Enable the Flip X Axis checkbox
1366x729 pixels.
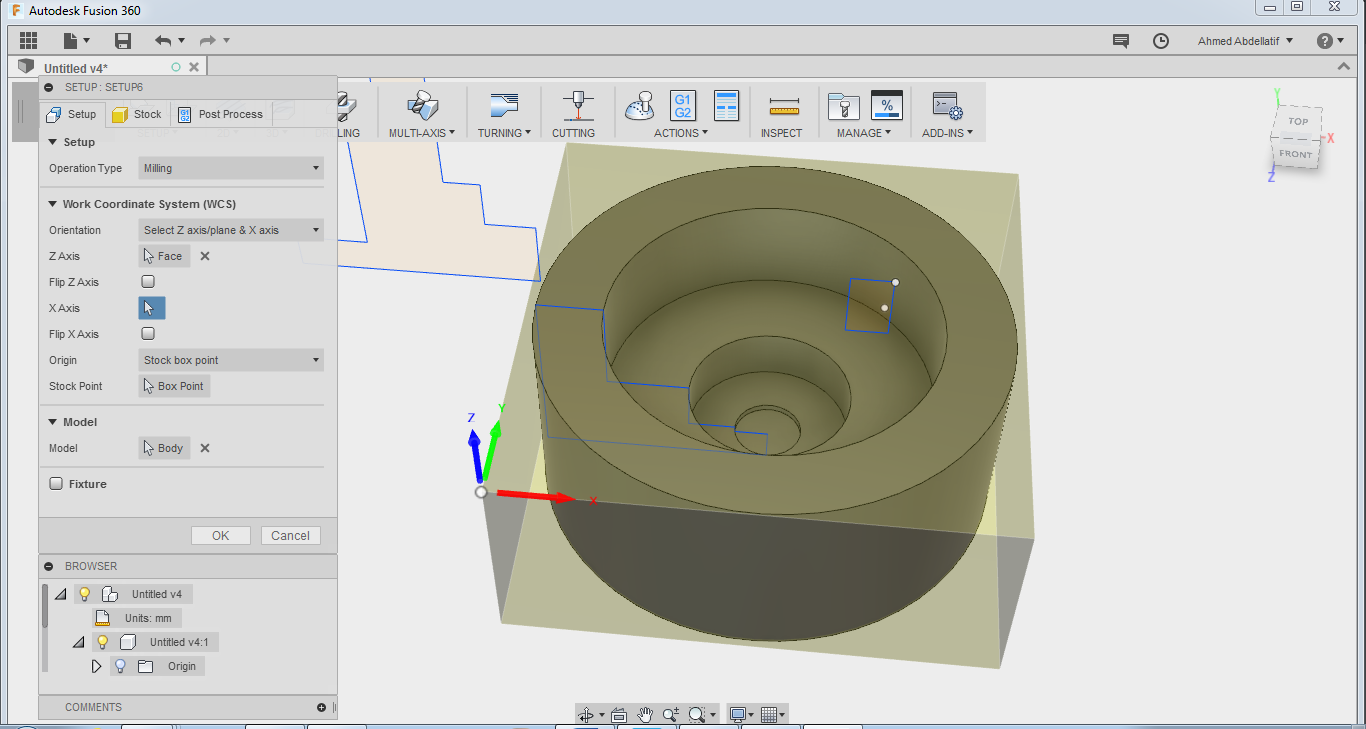(x=148, y=334)
